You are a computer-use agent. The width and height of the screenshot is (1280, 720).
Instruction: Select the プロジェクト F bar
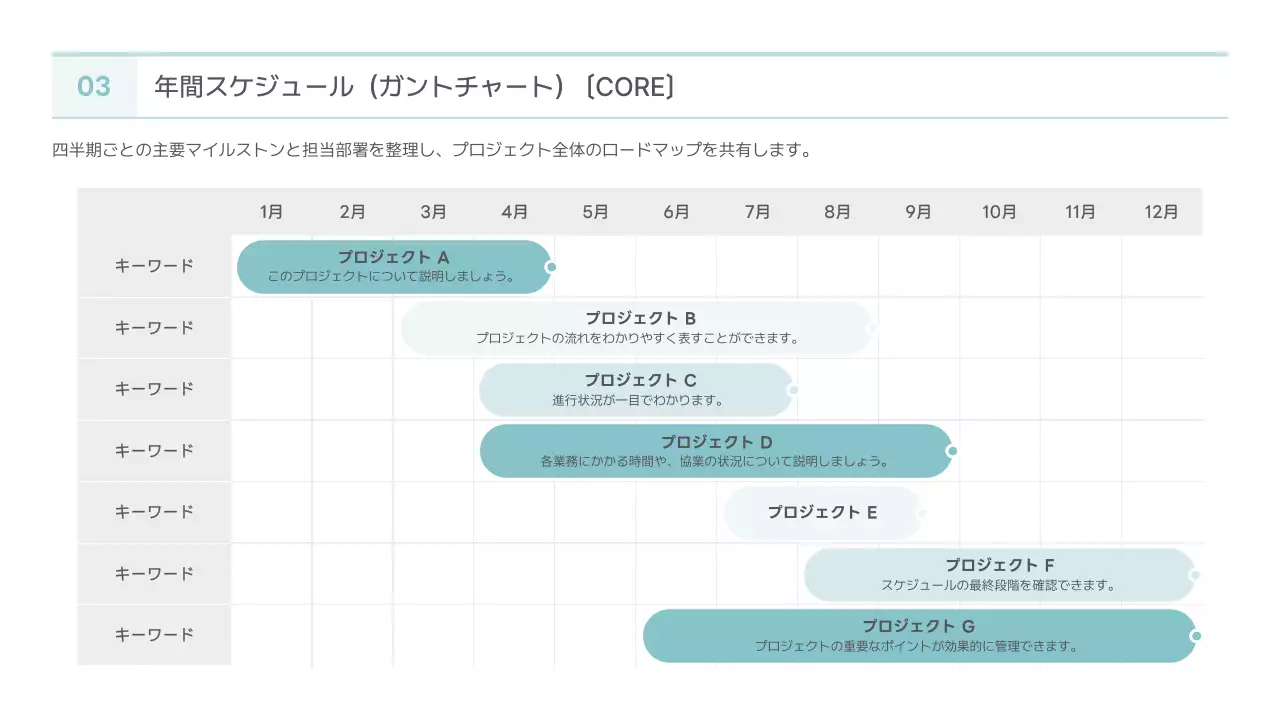pos(999,573)
